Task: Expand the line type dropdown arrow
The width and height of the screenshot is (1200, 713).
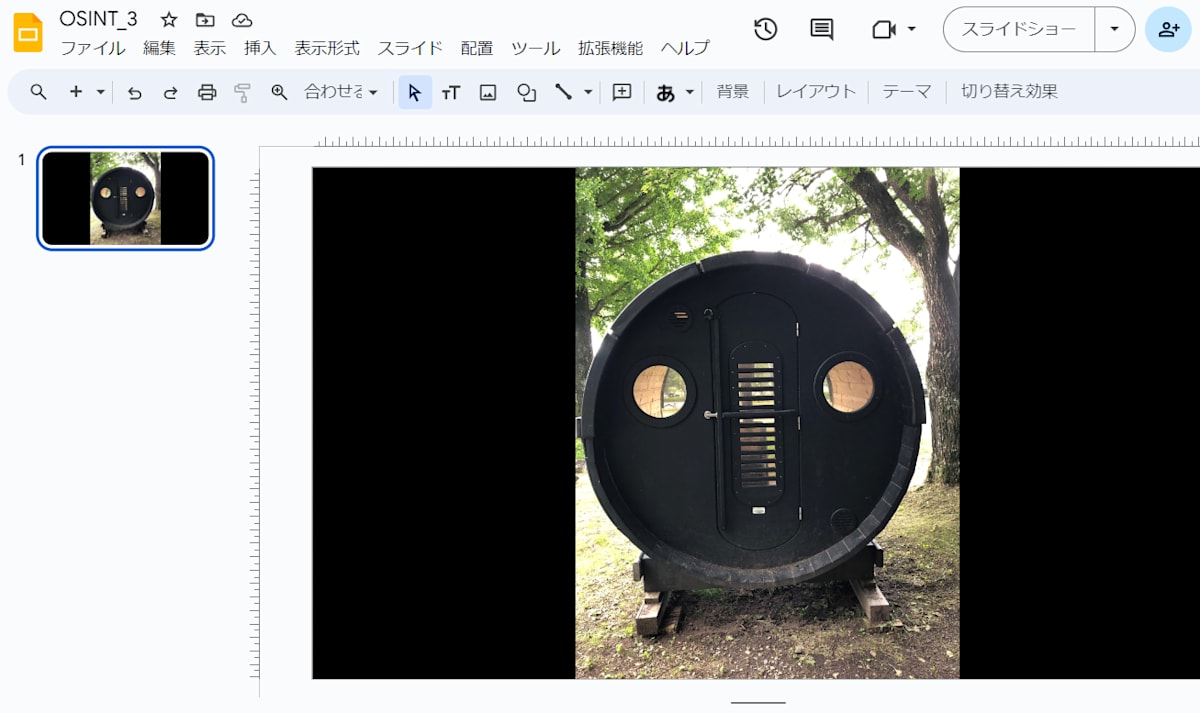Action: 588,92
